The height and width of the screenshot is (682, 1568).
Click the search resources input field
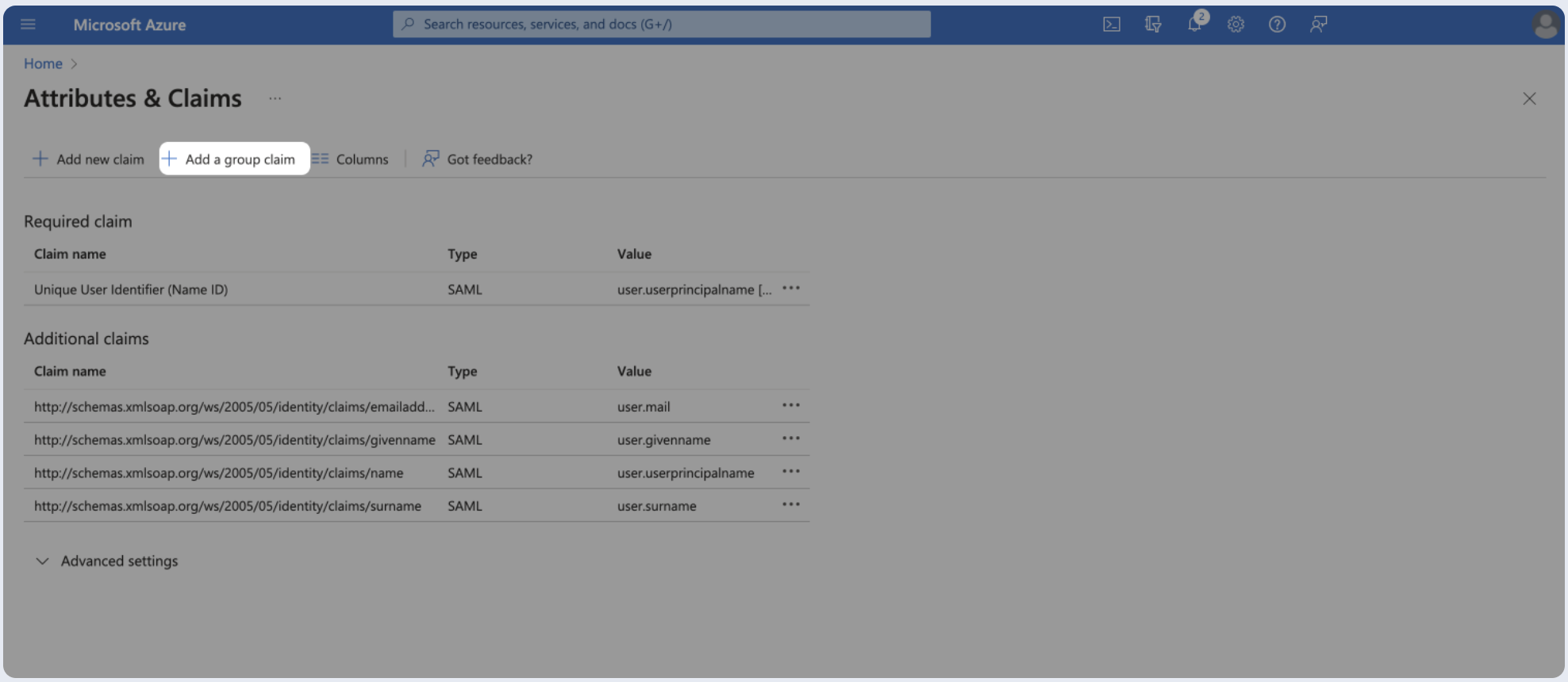[x=661, y=25]
